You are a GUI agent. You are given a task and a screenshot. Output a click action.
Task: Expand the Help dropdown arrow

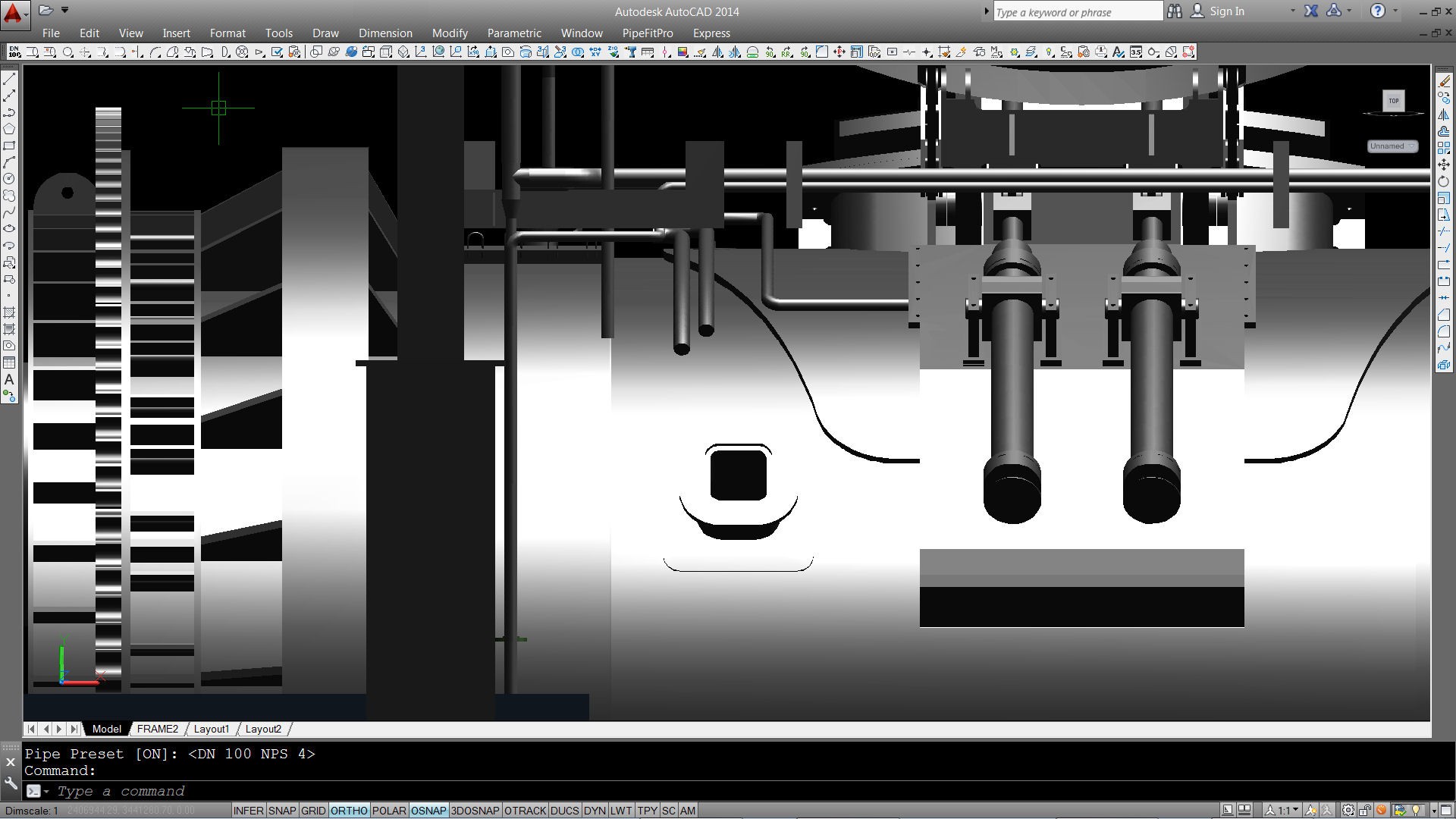1395,11
